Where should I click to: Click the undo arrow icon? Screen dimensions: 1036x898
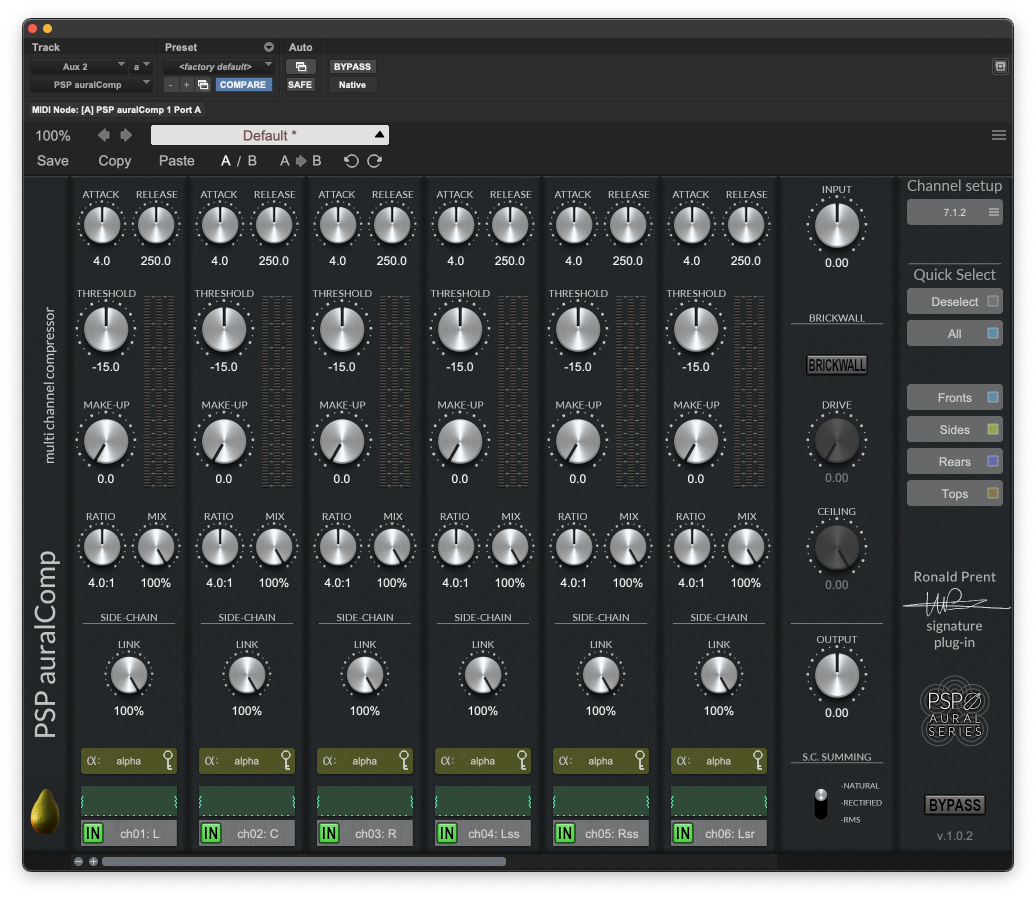click(x=351, y=161)
